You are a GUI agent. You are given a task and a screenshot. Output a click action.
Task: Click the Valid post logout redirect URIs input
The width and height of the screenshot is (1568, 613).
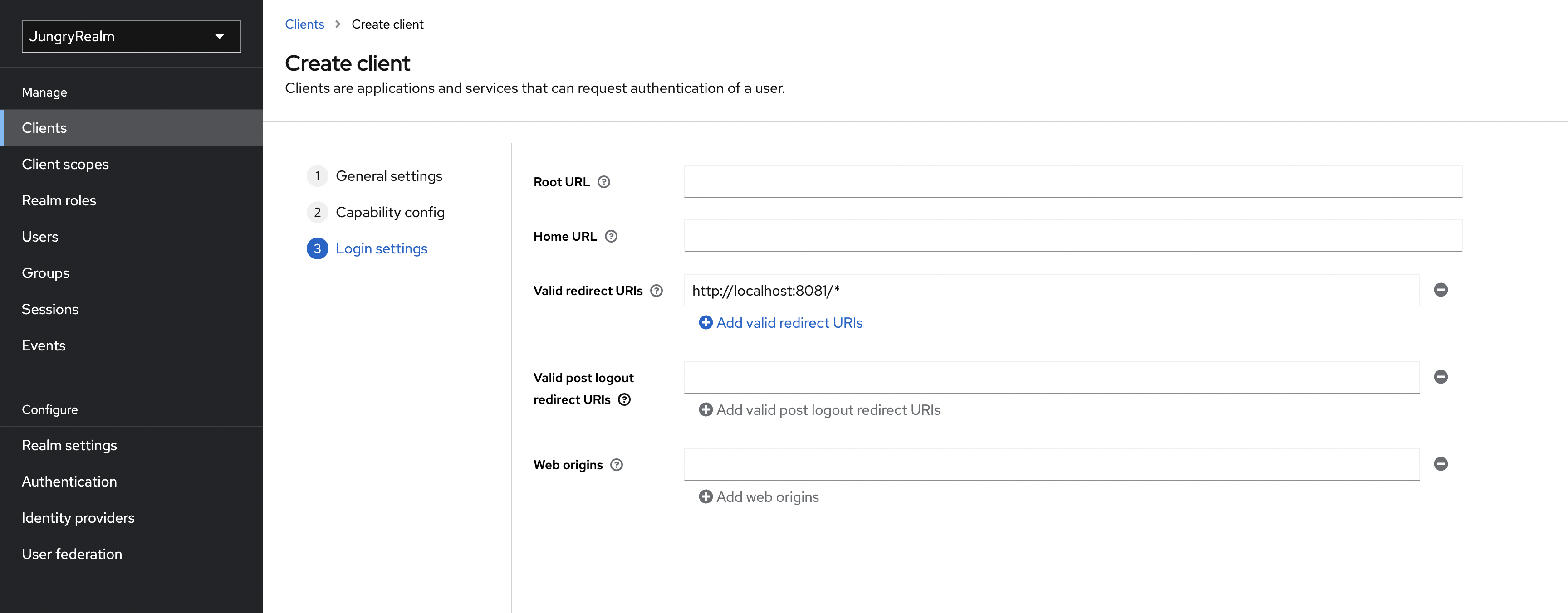1051,377
